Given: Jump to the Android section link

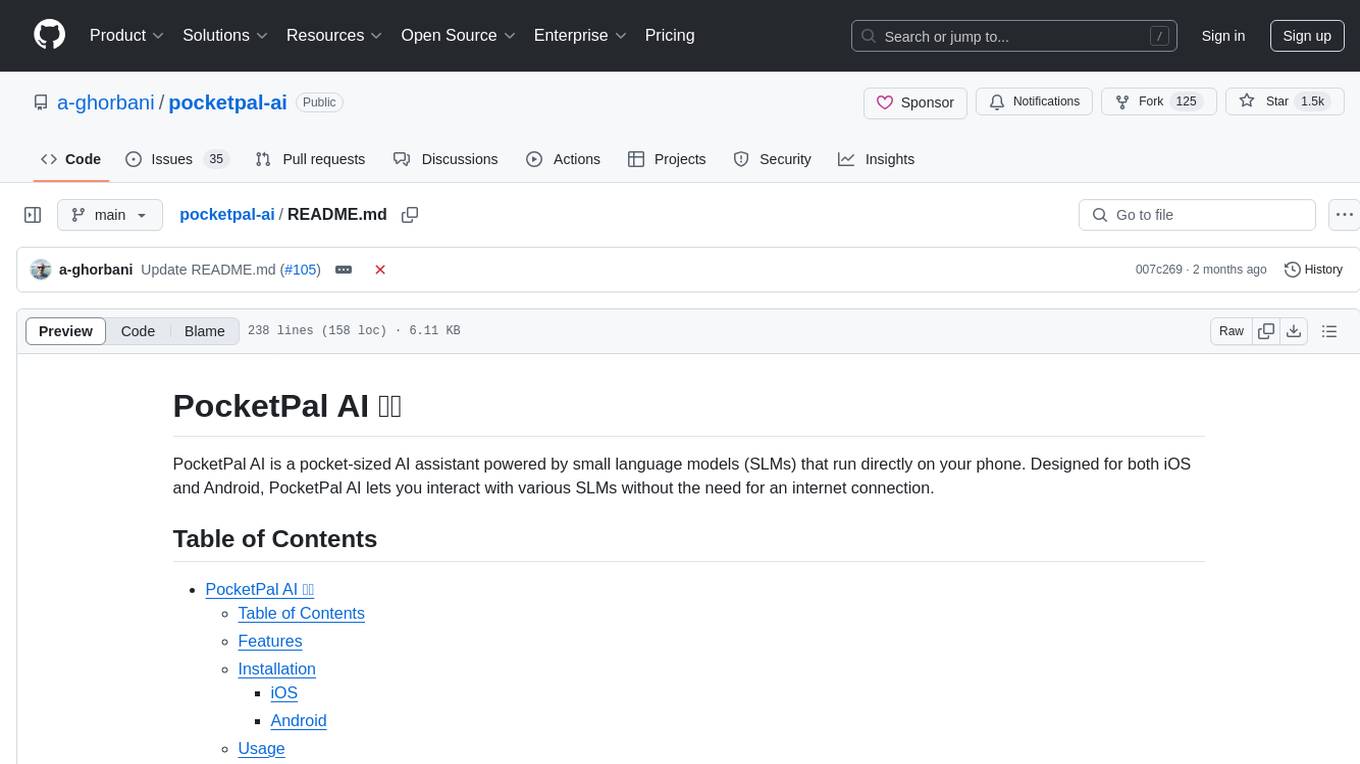Looking at the screenshot, I should [299, 721].
